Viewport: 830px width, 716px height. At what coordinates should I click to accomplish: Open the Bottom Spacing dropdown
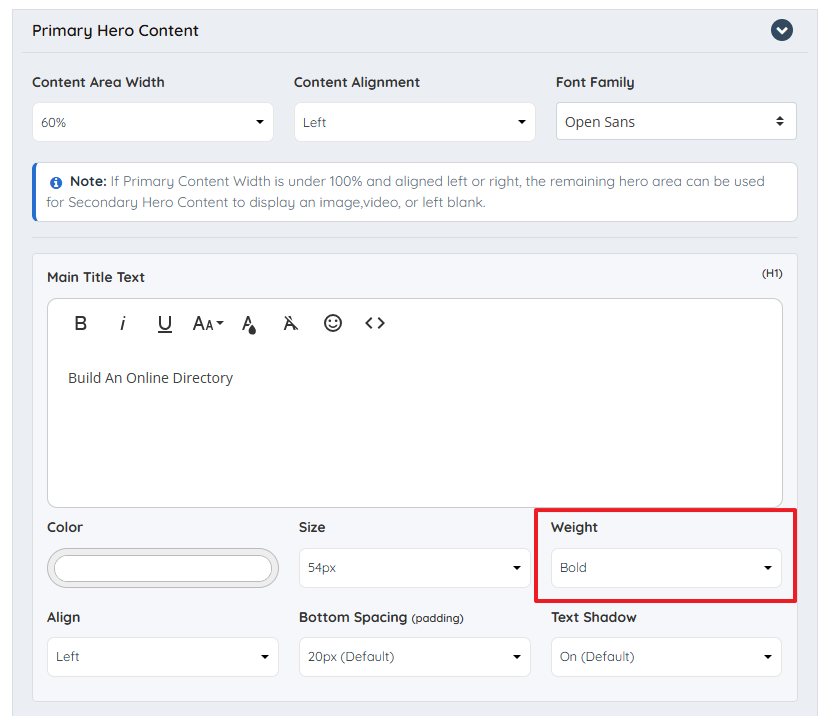click(414, 657)
